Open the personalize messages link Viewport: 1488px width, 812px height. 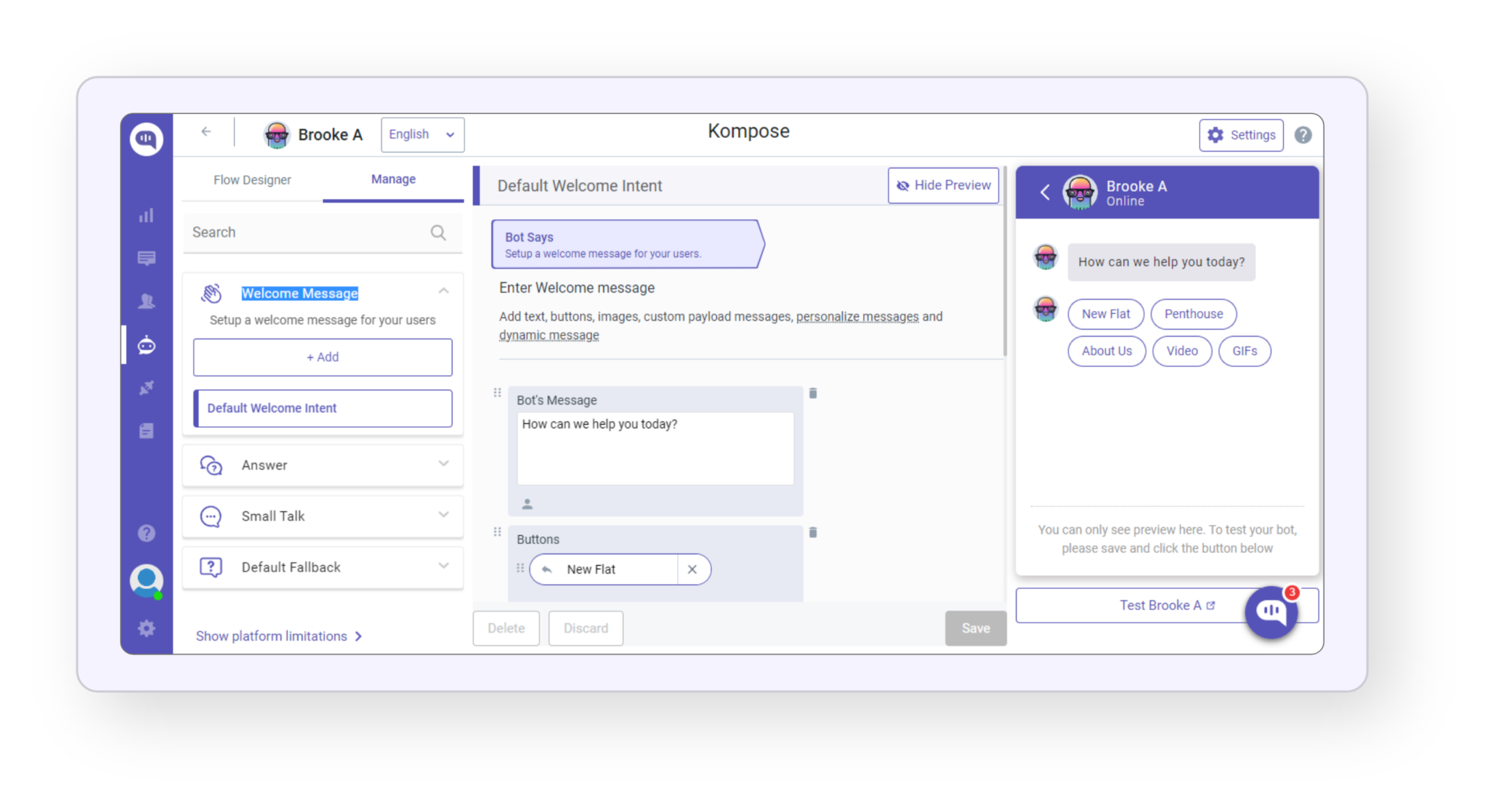point(857,316)
